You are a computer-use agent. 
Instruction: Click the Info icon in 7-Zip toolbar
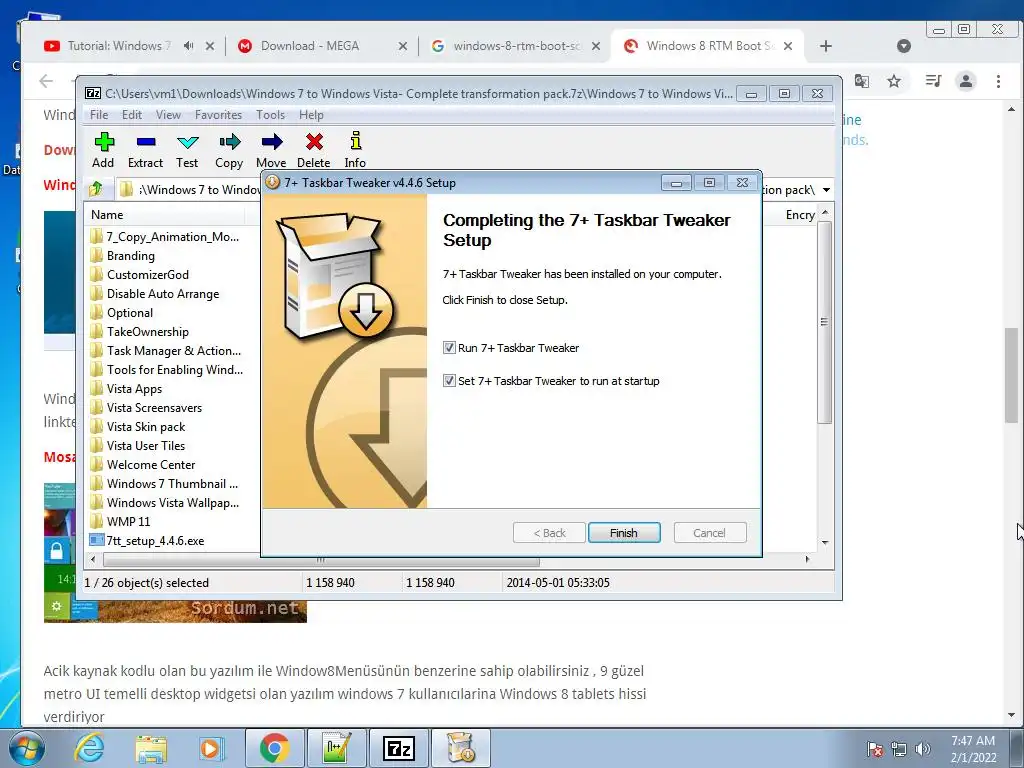tap(355, 150)
